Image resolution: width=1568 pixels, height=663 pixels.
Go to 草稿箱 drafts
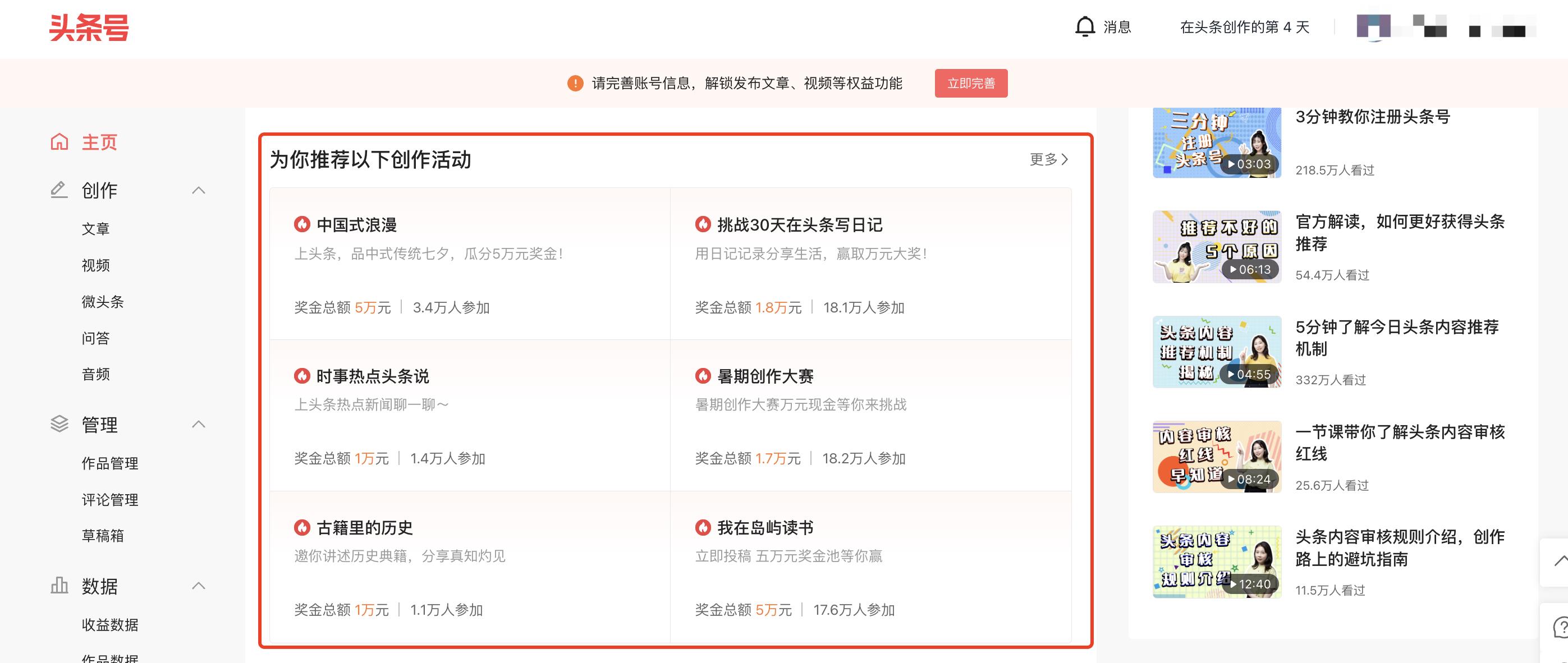pos(102,536)
